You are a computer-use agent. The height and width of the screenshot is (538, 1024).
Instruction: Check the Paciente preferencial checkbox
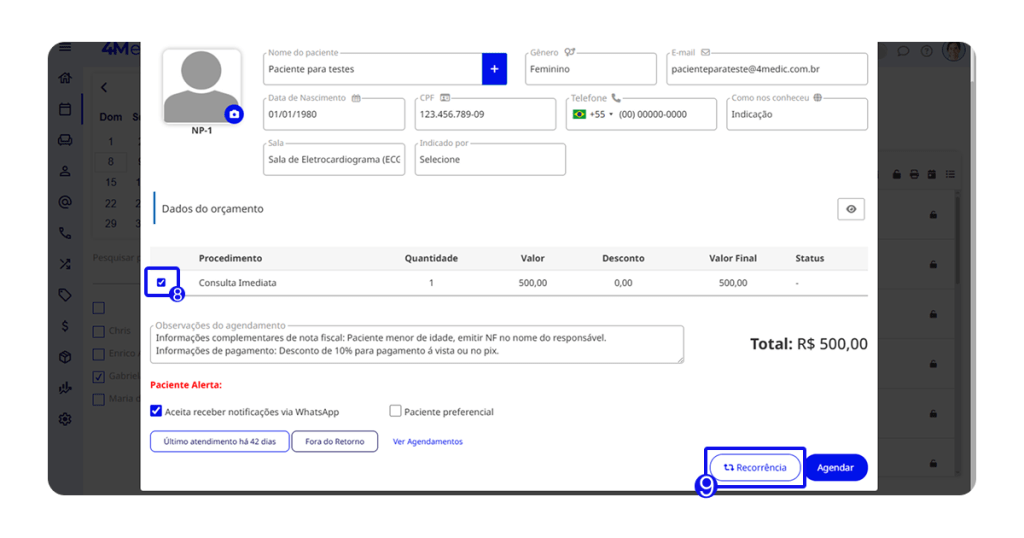[395, 411]
